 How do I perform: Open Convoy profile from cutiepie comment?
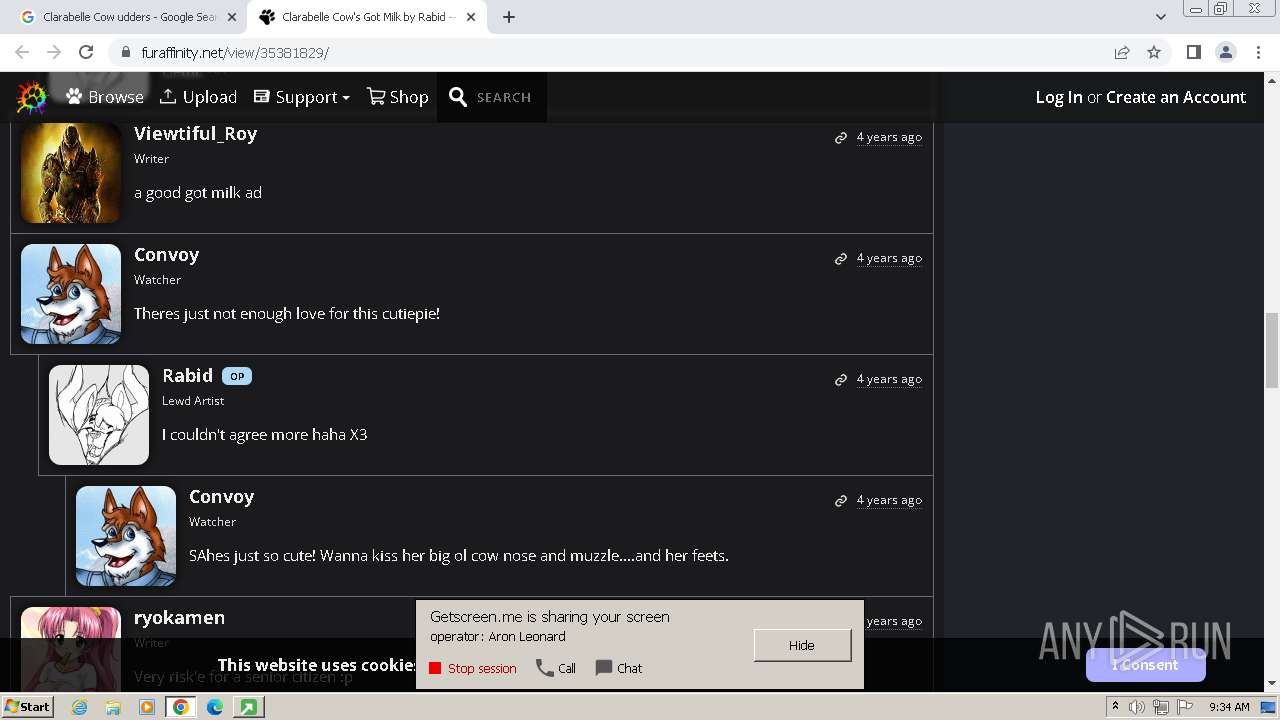pos(166,255)
